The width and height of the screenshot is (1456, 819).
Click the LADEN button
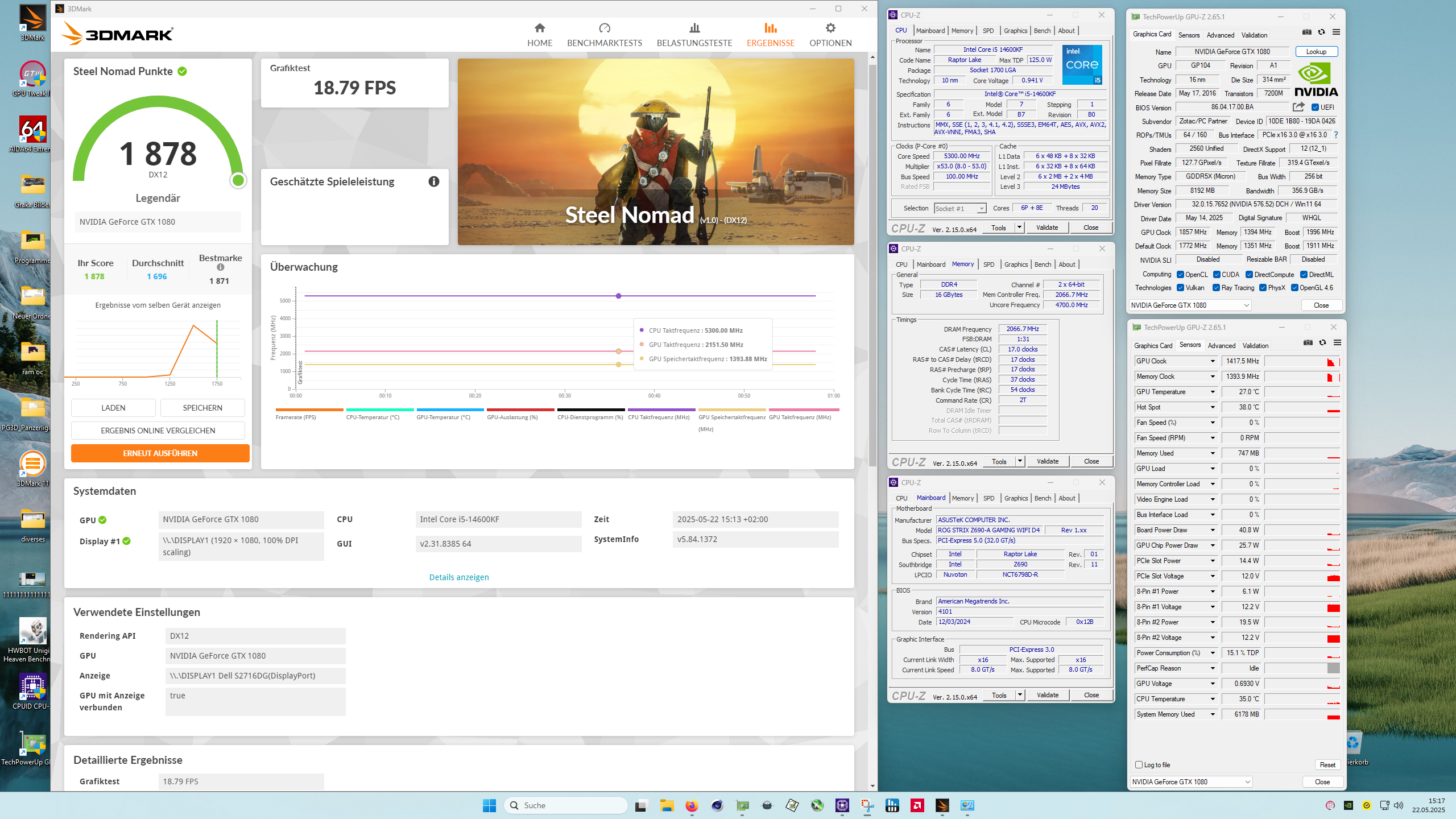[x=113, y=408]
